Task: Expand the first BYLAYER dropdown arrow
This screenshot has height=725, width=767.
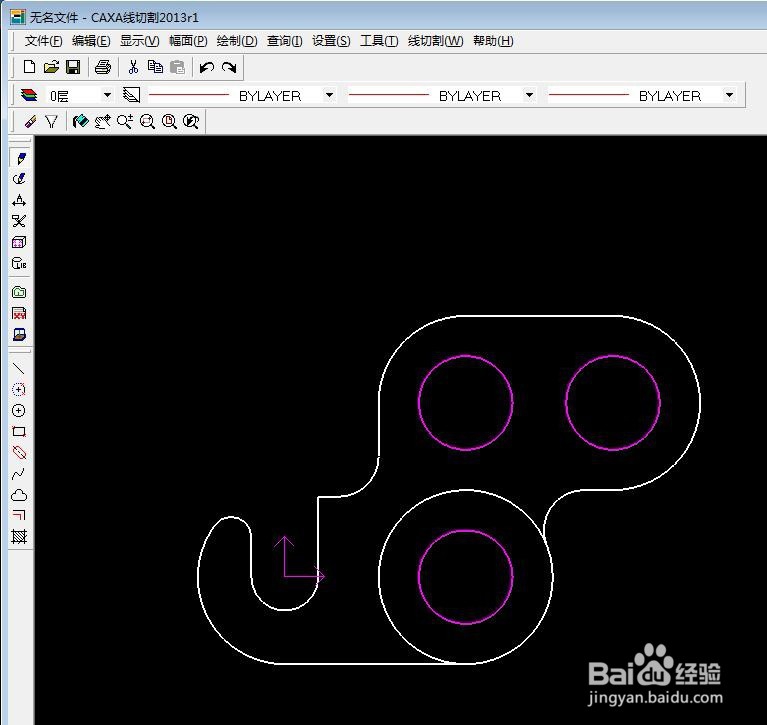Action: click(330, 95)
